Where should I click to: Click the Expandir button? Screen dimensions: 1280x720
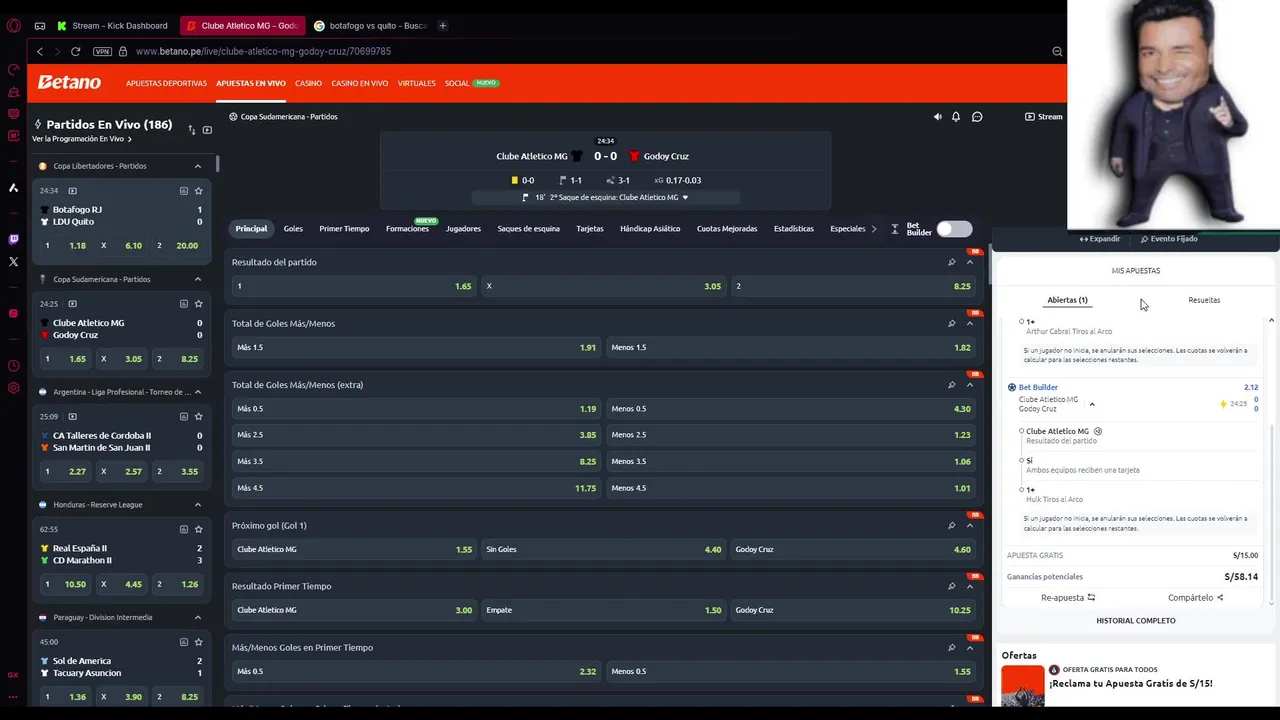(x=1100, y=239)
